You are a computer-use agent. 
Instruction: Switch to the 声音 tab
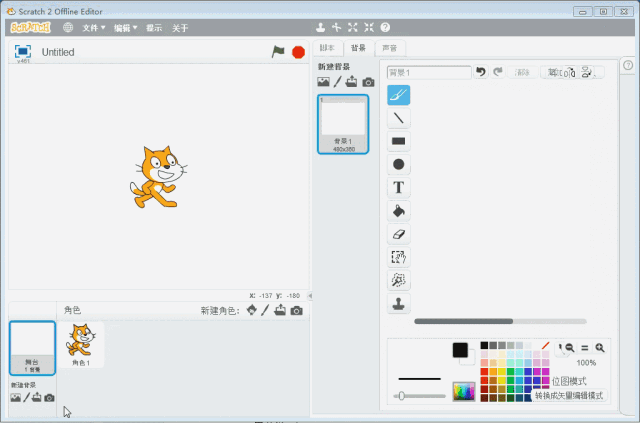[x=390, y=48]
